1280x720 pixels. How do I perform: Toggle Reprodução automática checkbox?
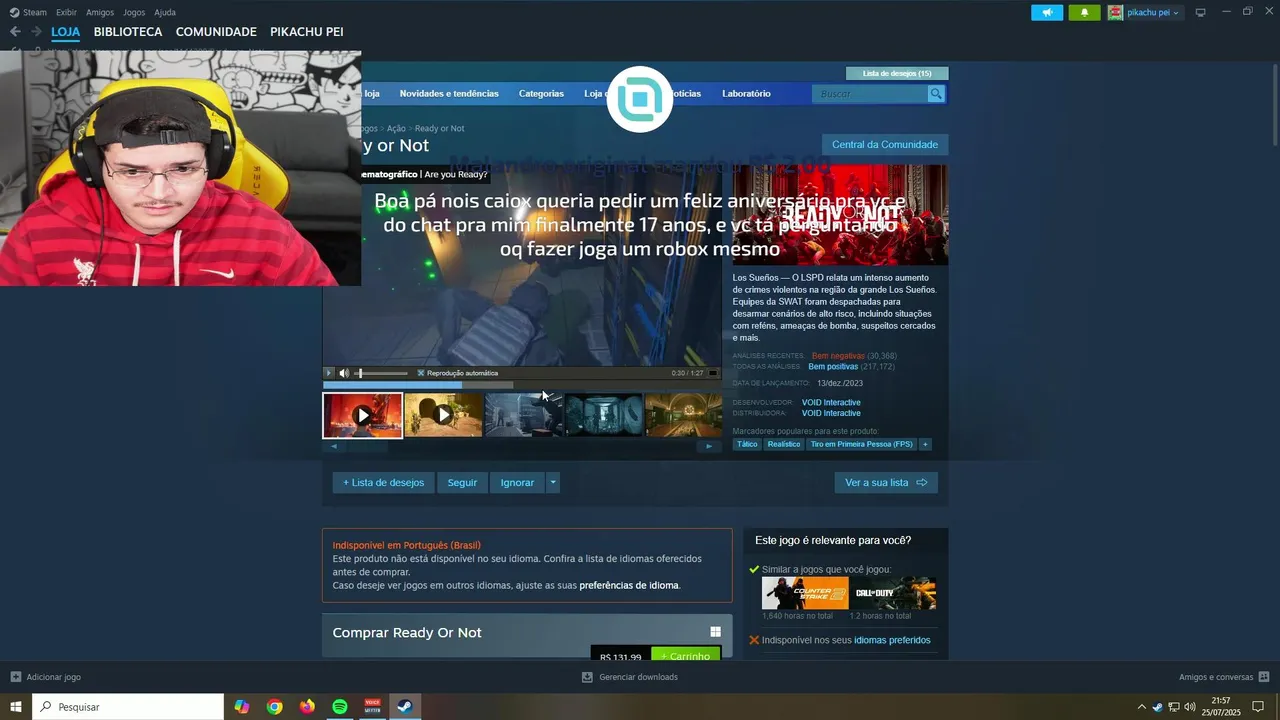pyautogui.click(x=421, y=373)
